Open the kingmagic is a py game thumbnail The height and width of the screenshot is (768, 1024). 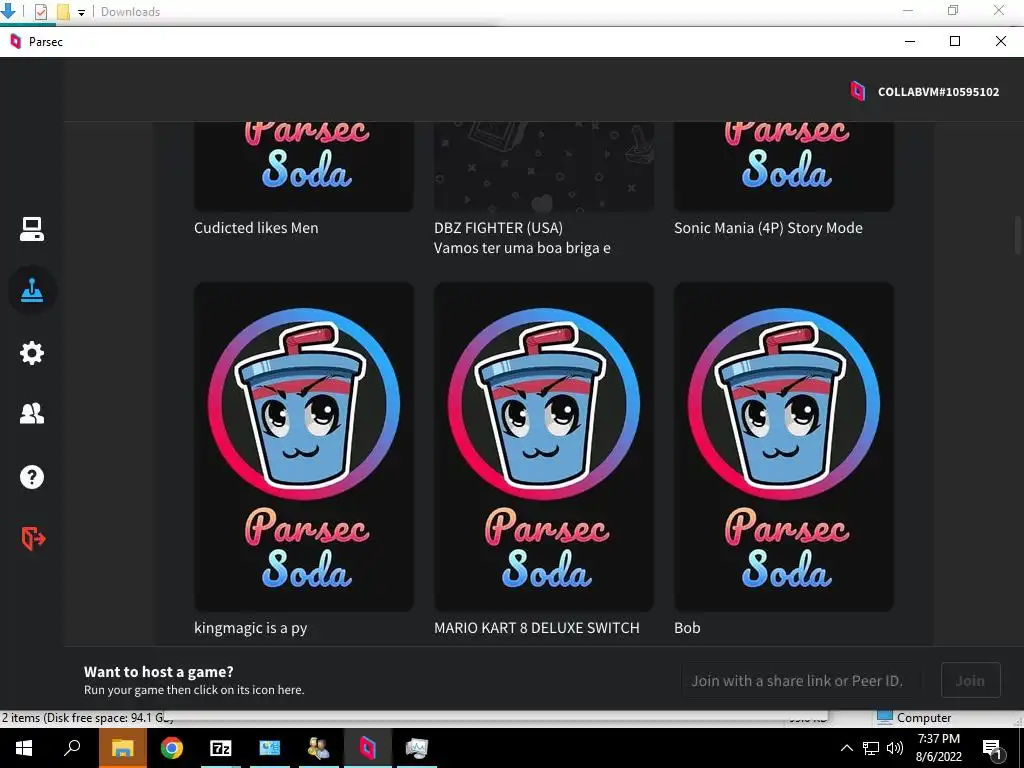coord(304,447)
